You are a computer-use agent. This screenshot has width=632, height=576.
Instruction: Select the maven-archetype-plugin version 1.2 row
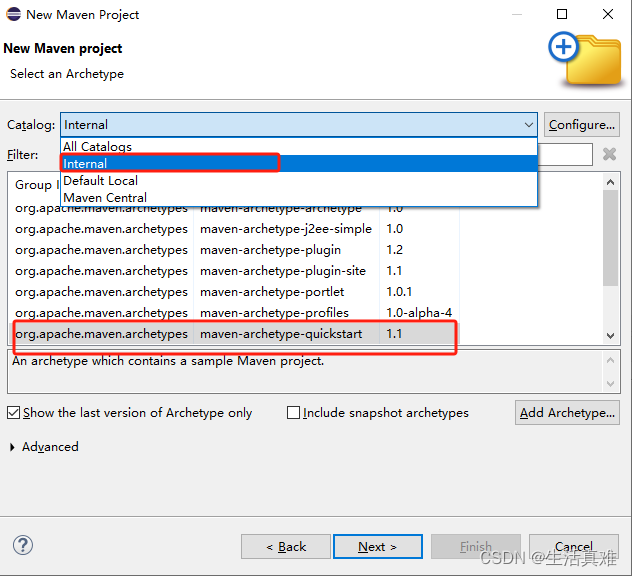tap(234, 250)
